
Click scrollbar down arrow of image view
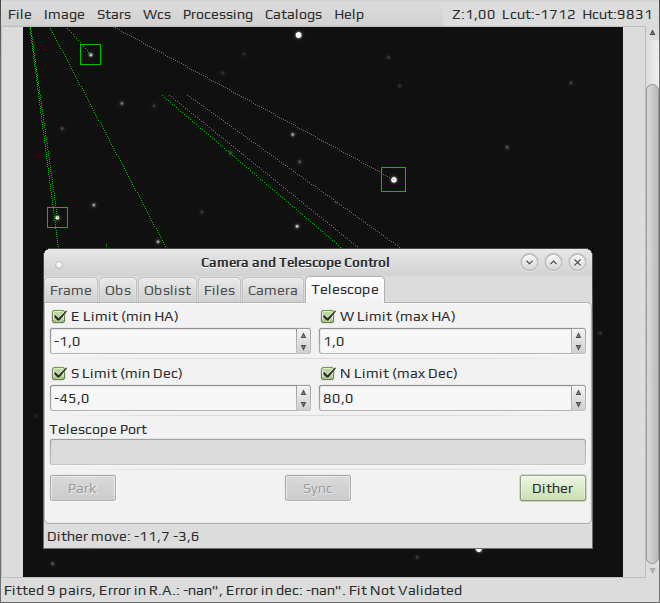pos(652,571)
